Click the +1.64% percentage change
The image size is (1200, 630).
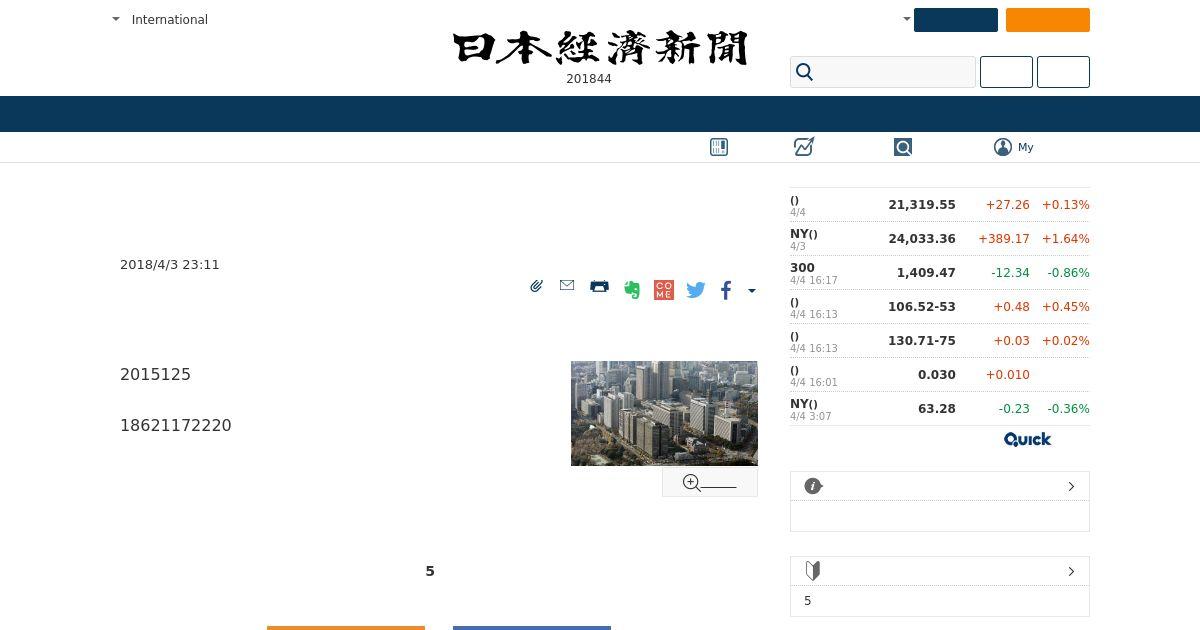tap(1066, 239)
